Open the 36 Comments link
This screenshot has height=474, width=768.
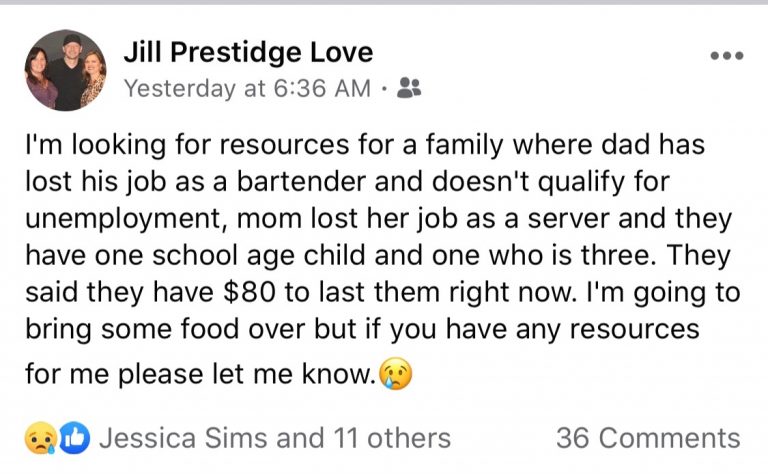pyautogui.click(x=648, y=438)
